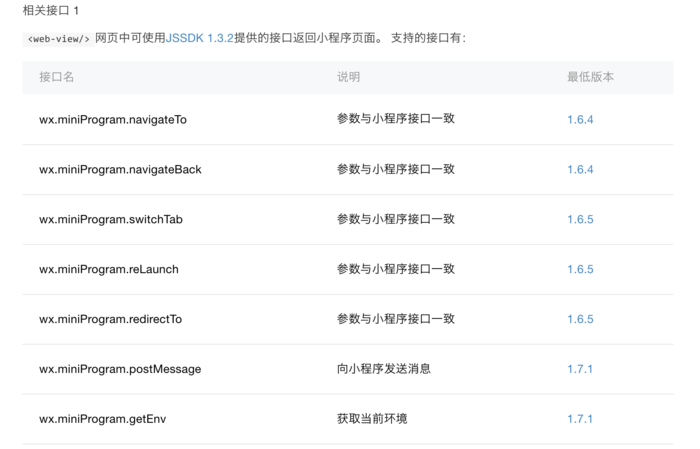The image size is (700, 449).
Task: Click the 接口名 column header
Action: (56, 77)
